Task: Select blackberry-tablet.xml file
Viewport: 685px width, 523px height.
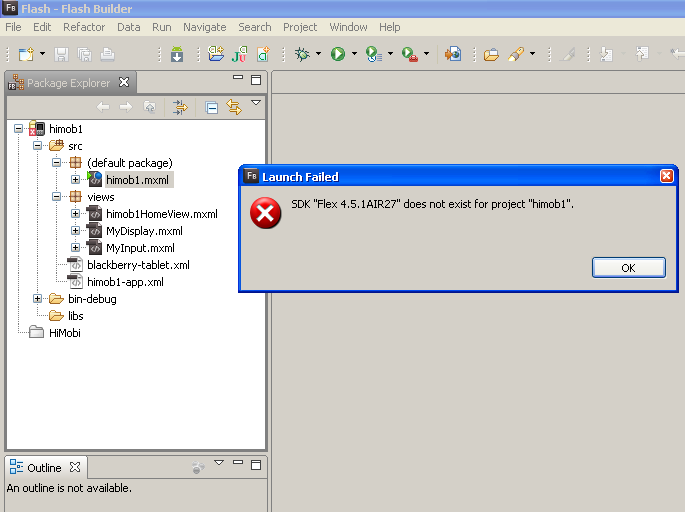Action: click(138, 265)
